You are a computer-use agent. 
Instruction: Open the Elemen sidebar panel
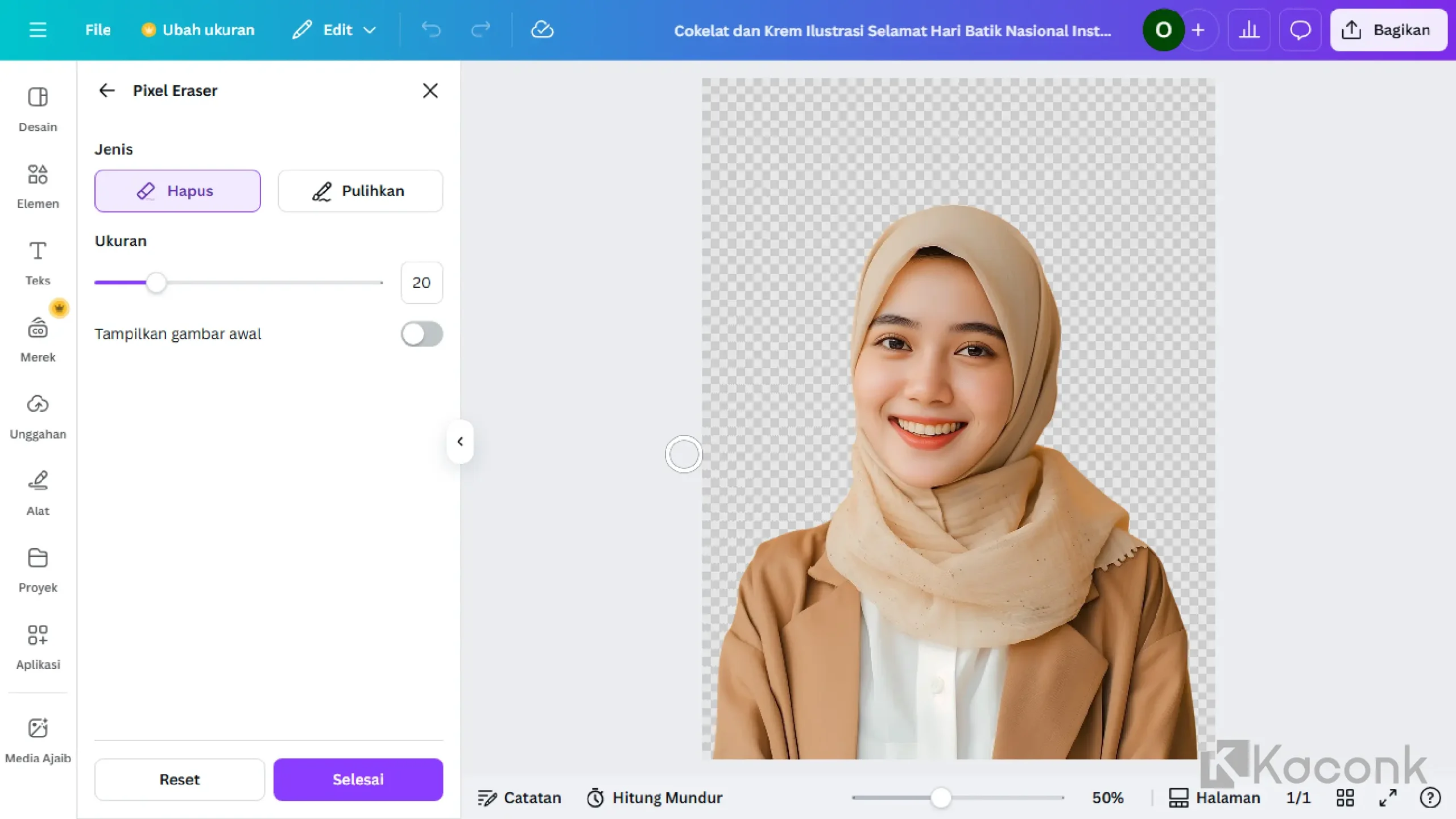38,185
